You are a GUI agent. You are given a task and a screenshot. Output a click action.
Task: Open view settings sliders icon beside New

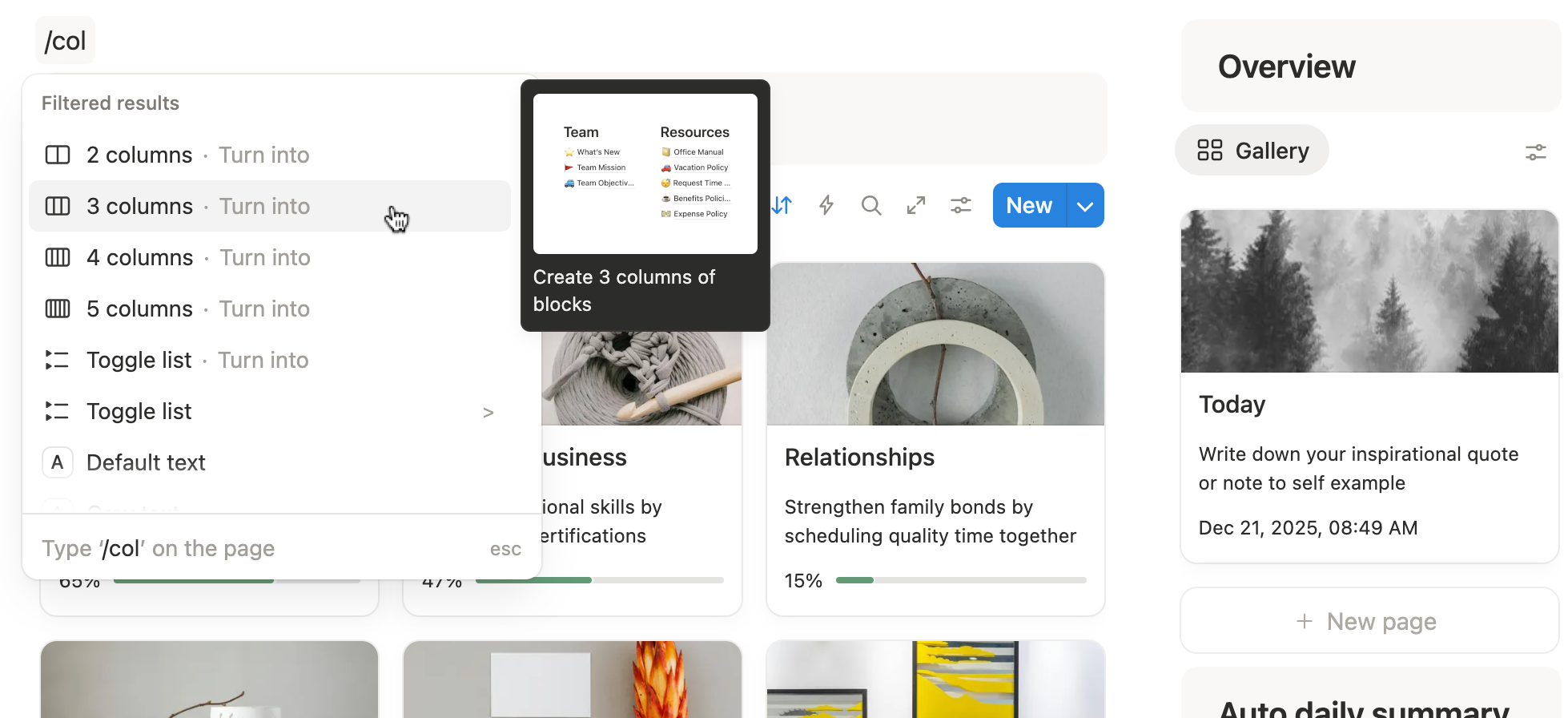point(961,206)
